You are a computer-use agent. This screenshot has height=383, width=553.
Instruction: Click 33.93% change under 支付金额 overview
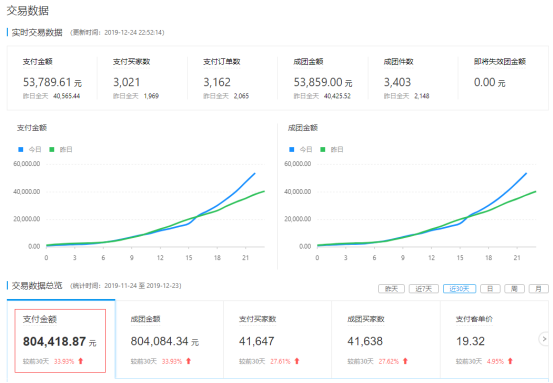pos(64,361)
